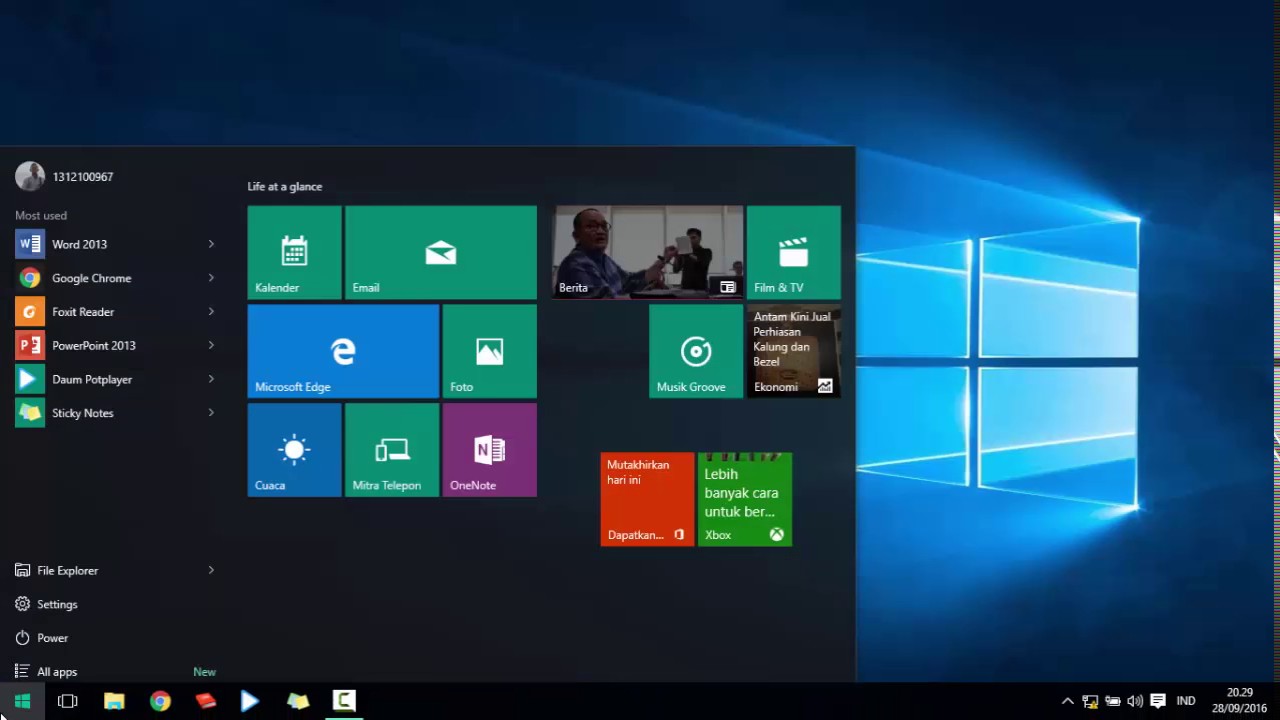
Task: Expand PowerPoint 2013 jump list arrow
Action: pos(211,345)
